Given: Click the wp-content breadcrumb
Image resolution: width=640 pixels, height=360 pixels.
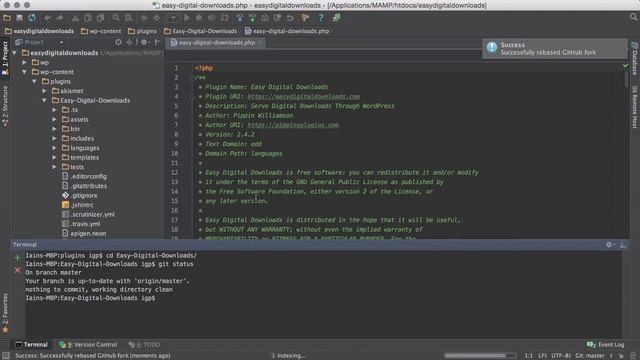Looking at the screenshot, I should pyautogui.click(x=101, y=31).
